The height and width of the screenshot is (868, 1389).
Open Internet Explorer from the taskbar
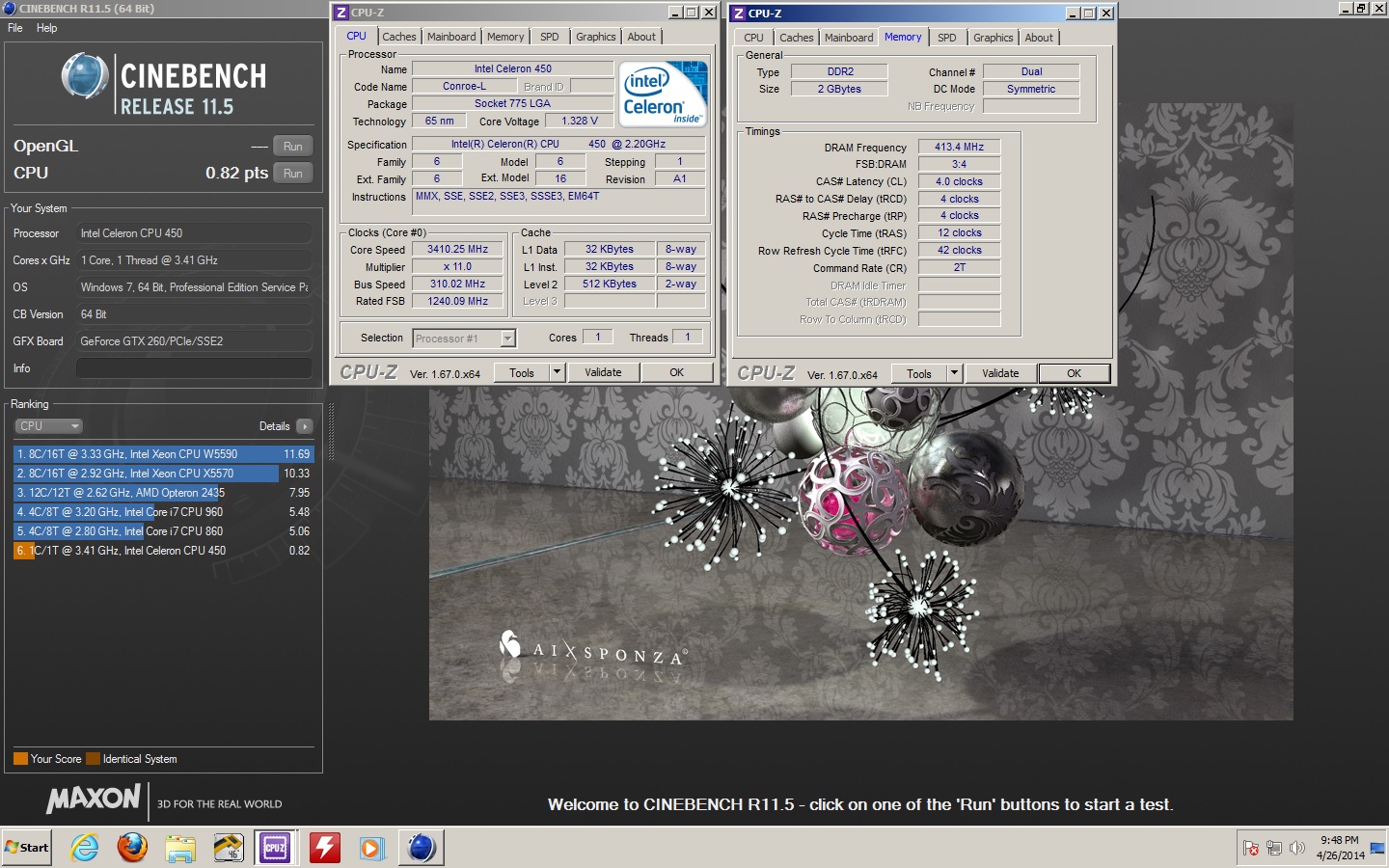pyautogui.click(x=85, y=848)
